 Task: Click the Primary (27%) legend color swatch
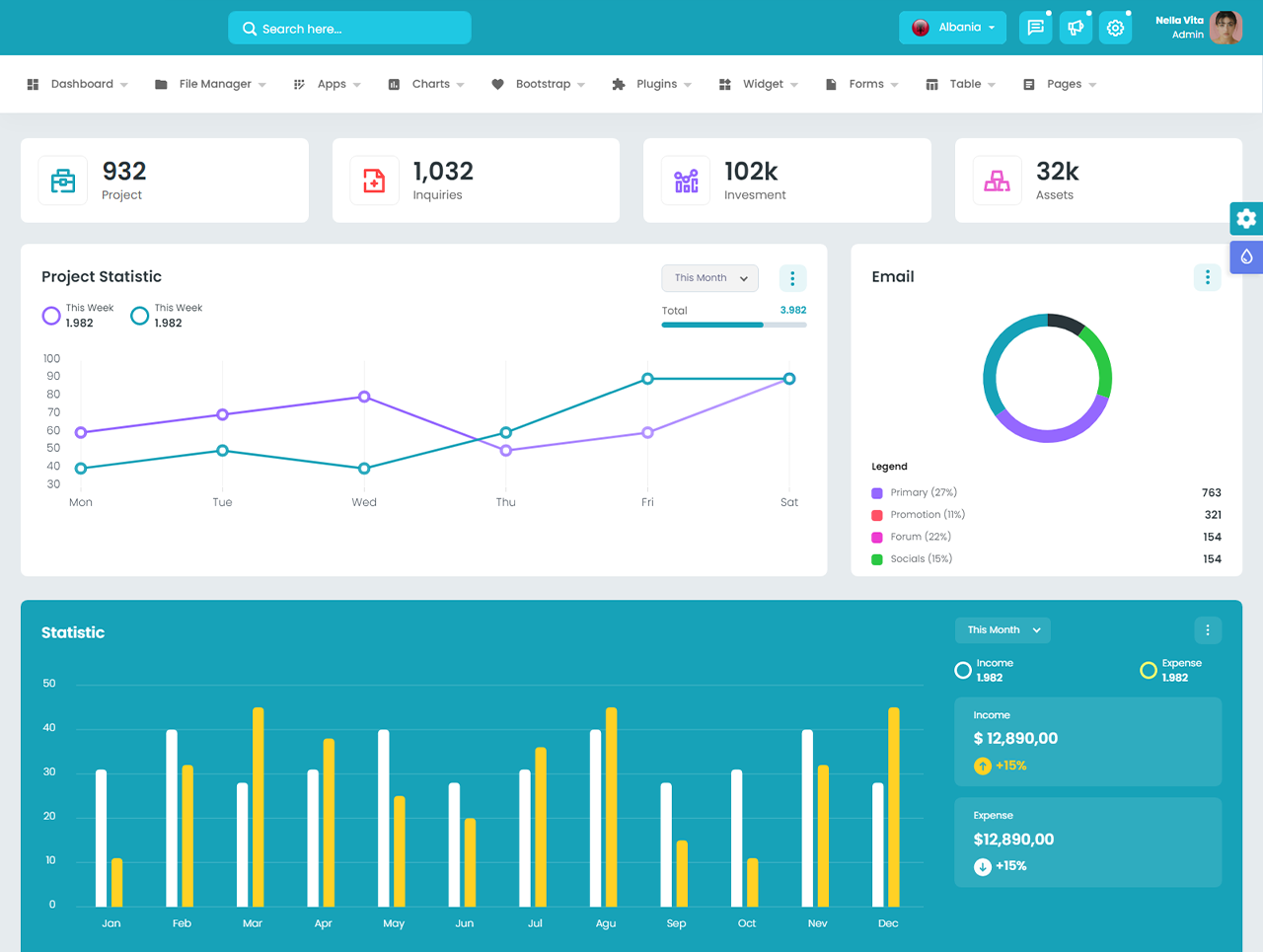click(x=877, y=493)
